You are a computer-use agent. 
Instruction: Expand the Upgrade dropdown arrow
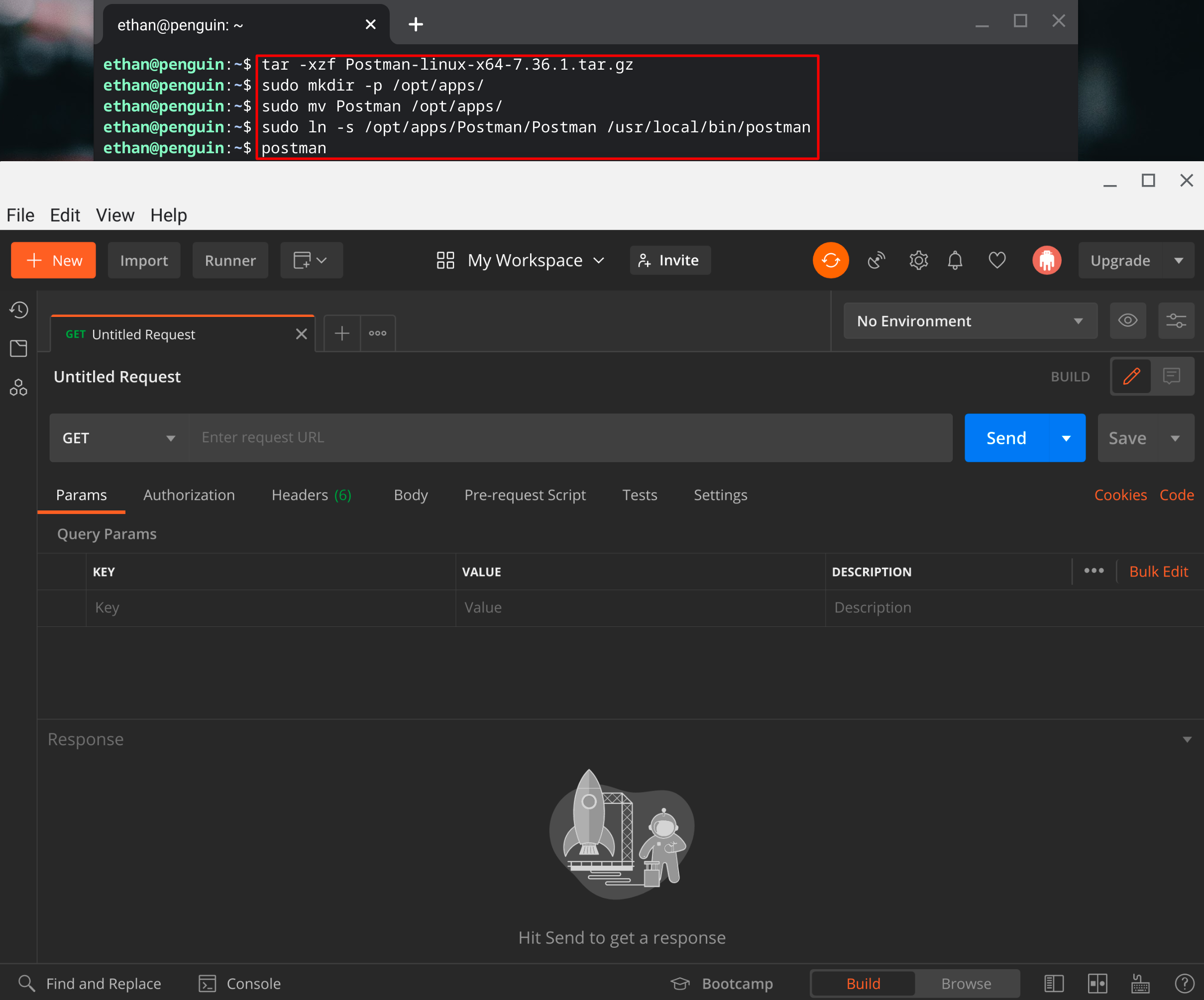(x=1179, y=260)
